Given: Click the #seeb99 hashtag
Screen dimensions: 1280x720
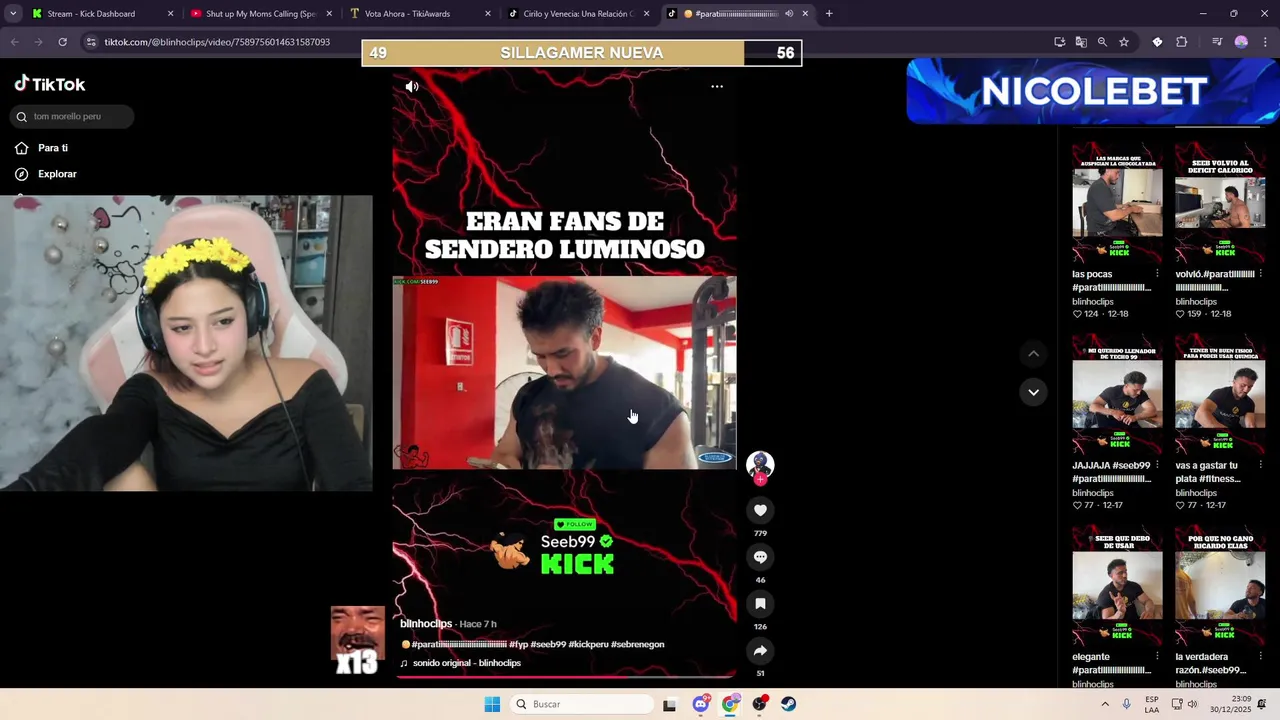Looking at the screenshot, I should click(548, 645).
